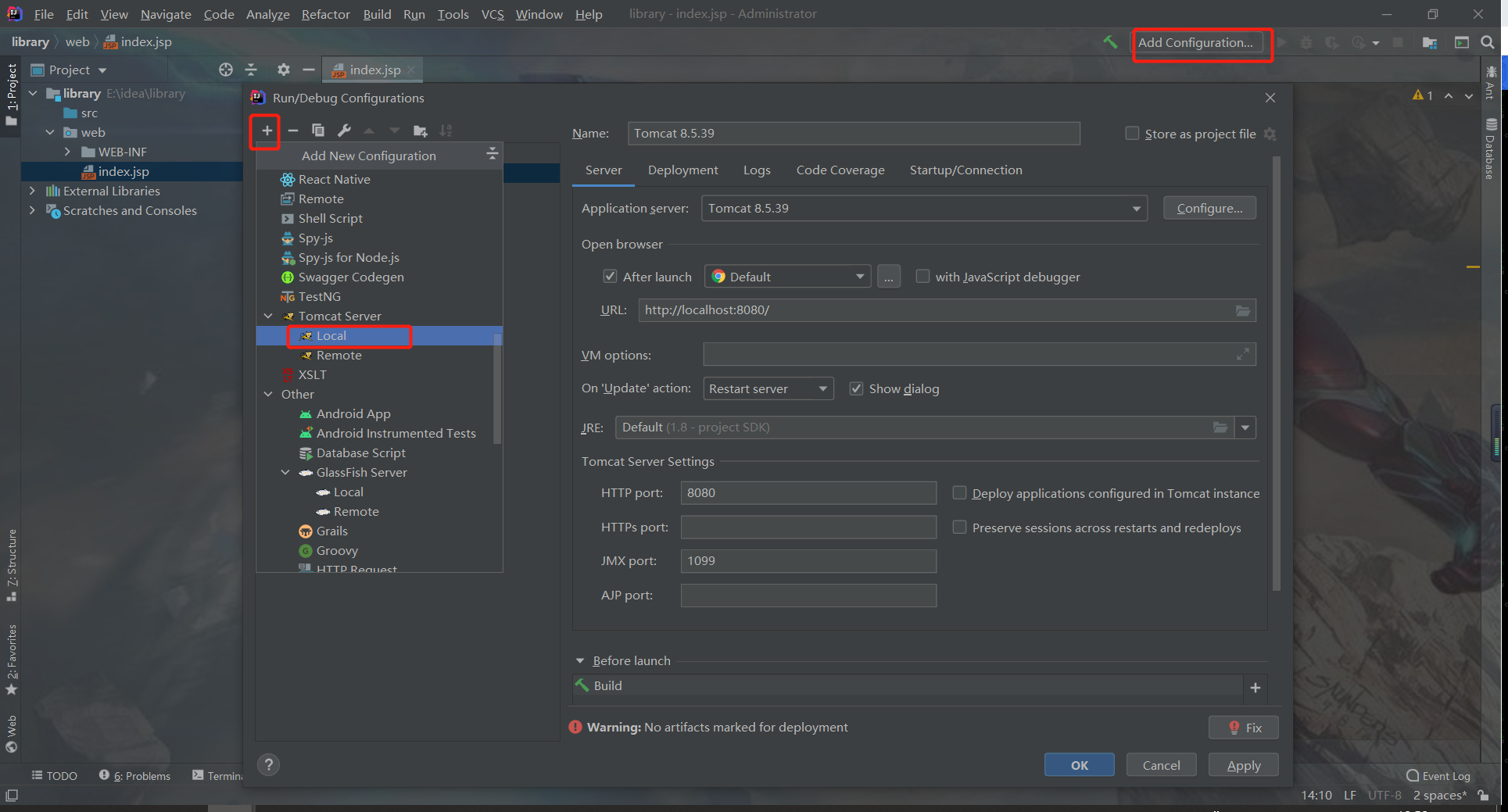
Task: Close the Run/Debug Configurations dialog
Action: [1270, 98]
